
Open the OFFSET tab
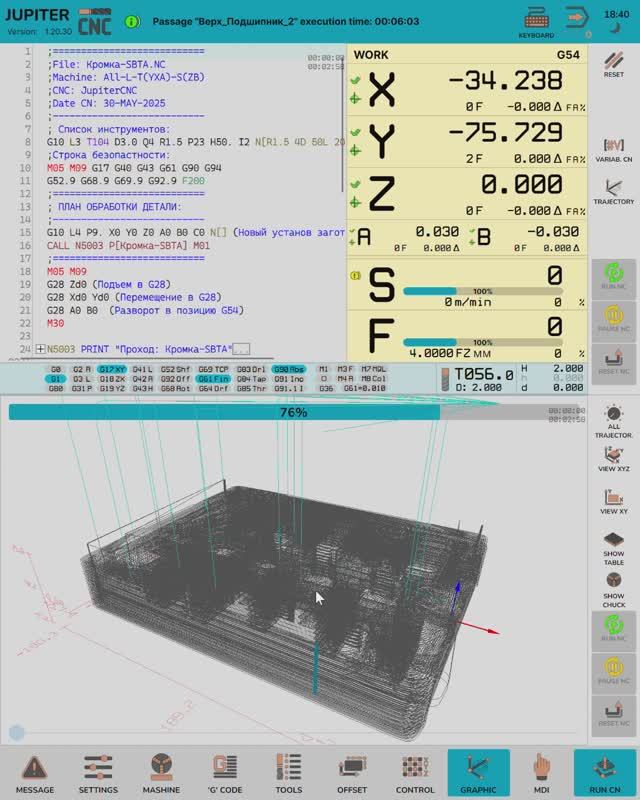[352, 773]
